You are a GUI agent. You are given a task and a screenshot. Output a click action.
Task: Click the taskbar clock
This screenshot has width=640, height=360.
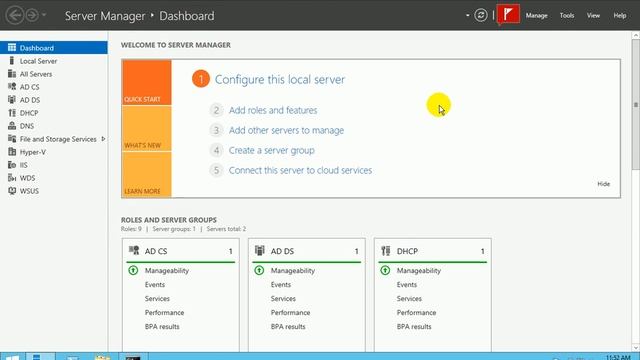[x=618, y=358]
